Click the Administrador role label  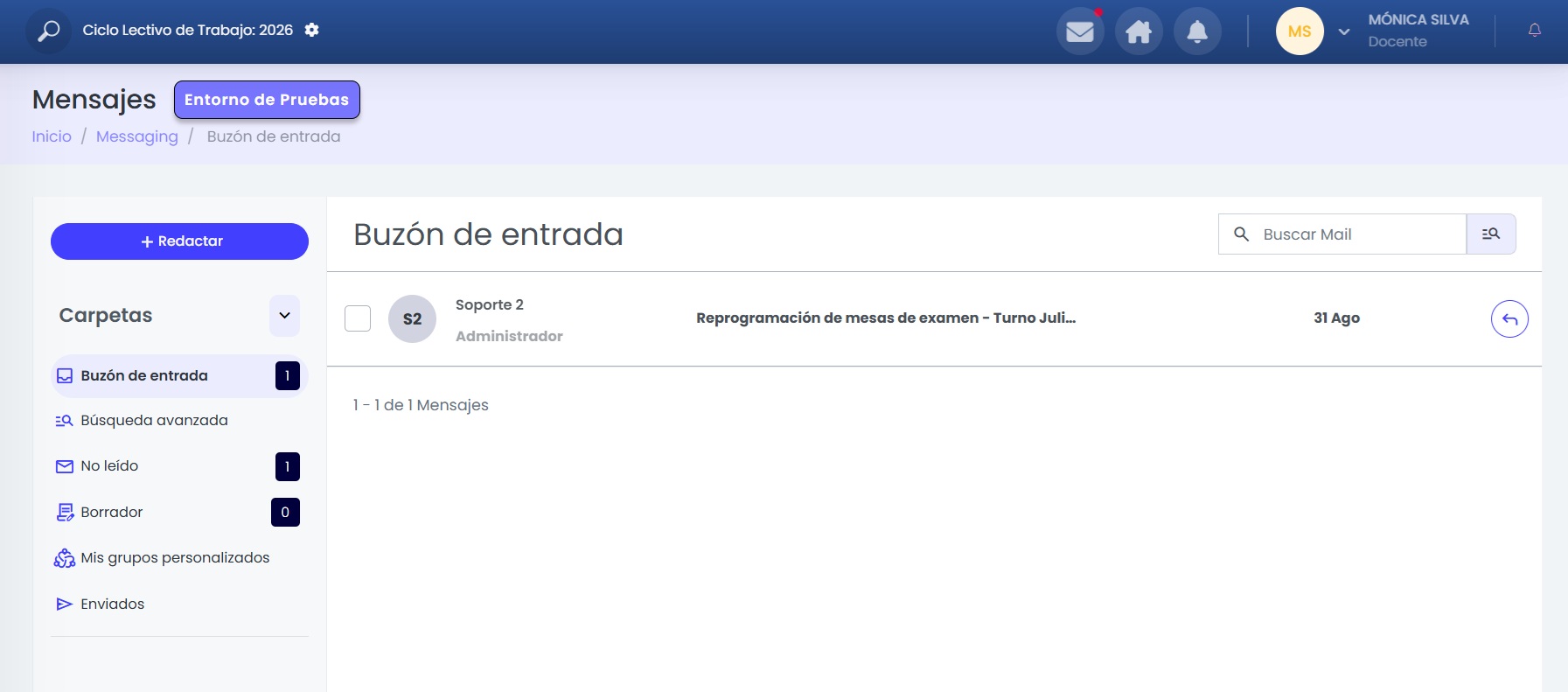509,336
